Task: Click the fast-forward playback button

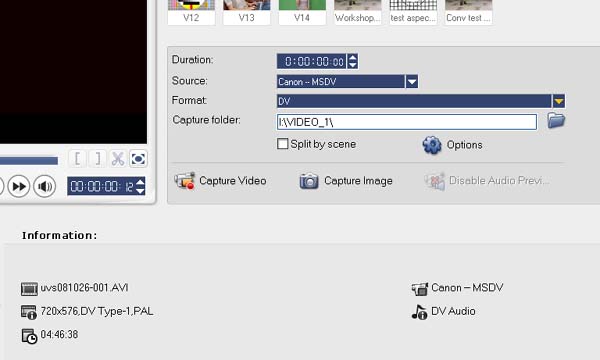Action: coord(19,186)
